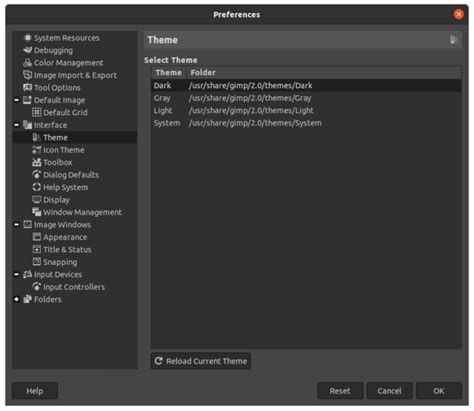Select the Gray theme row
474x411 pixels.
coord(306,98)
